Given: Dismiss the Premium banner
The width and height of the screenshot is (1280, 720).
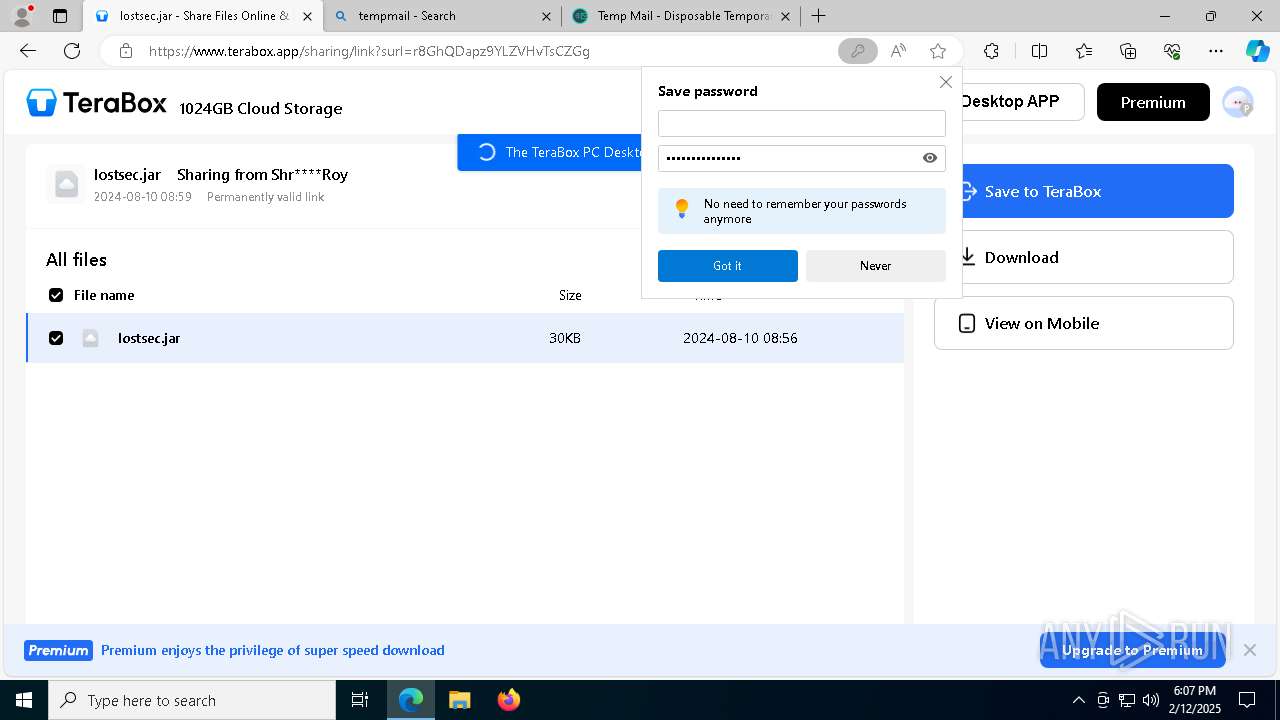Looking at the screenshot, I should [1249, 650].
